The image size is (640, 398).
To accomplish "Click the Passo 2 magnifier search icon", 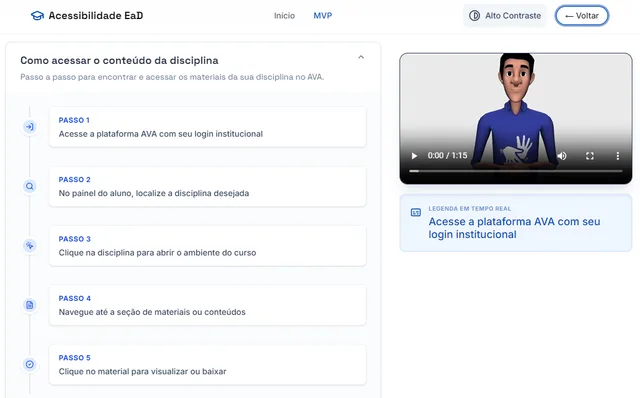I will (x=30, y=186).
